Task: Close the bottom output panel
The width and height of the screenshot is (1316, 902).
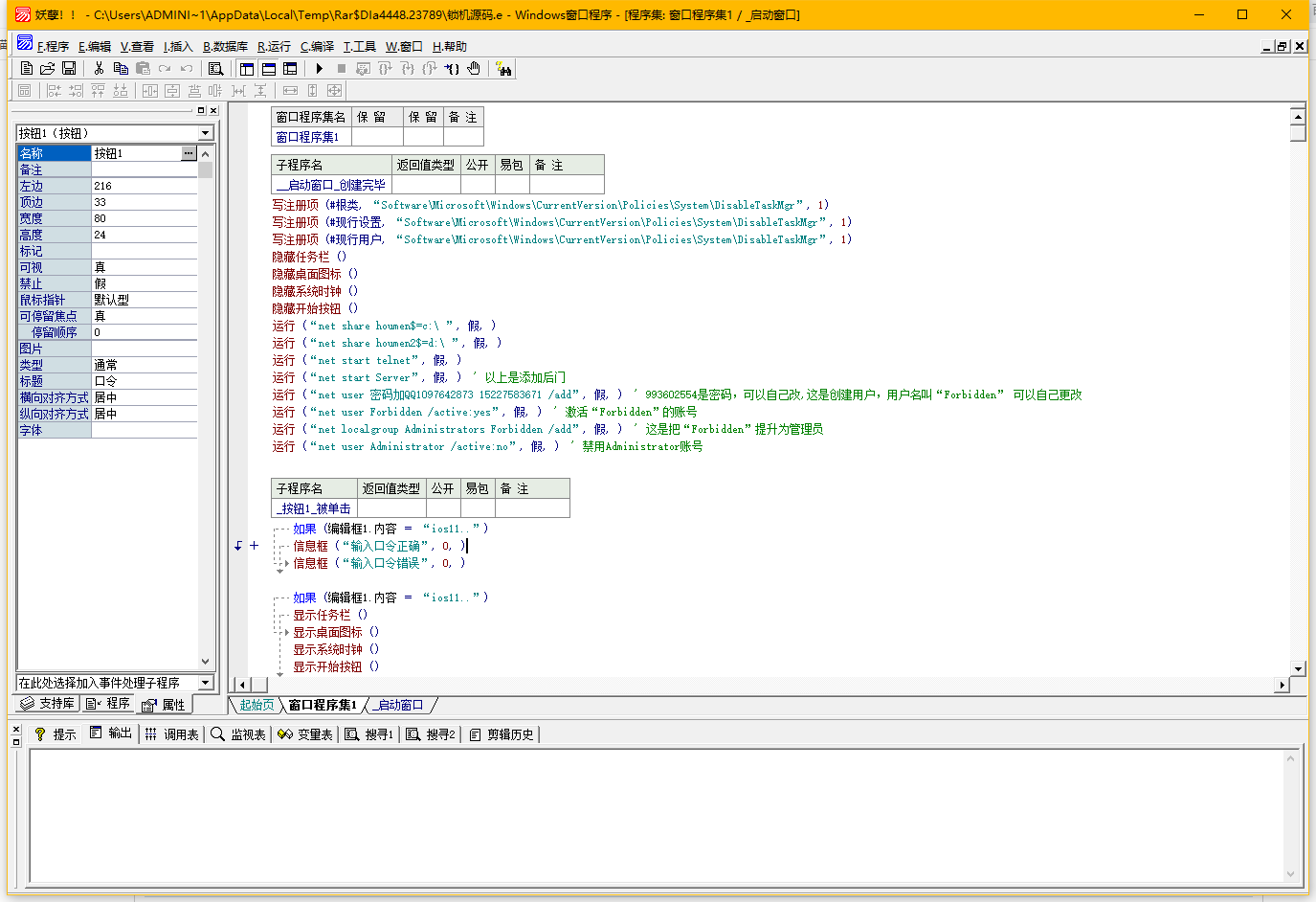Action: 16,731
